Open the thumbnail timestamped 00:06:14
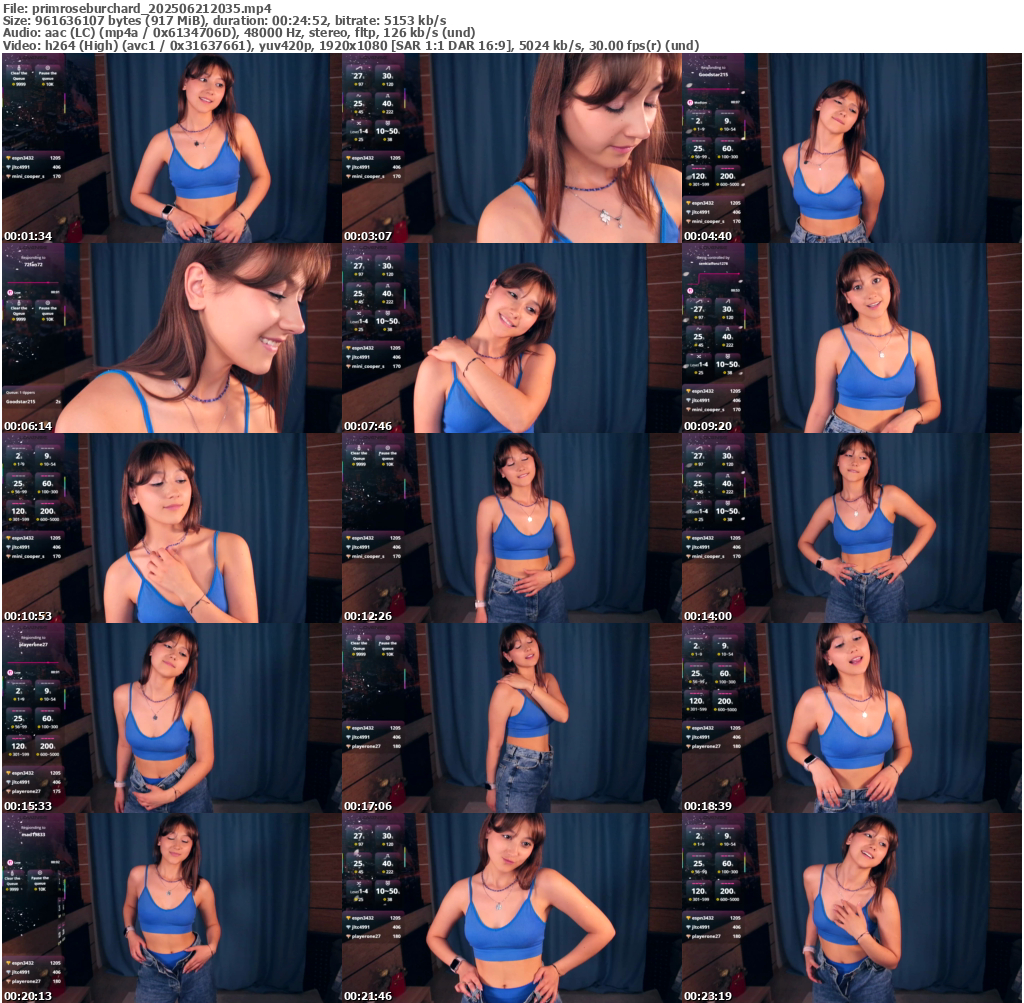1024x1003 pixels. [x=171, y=338]
